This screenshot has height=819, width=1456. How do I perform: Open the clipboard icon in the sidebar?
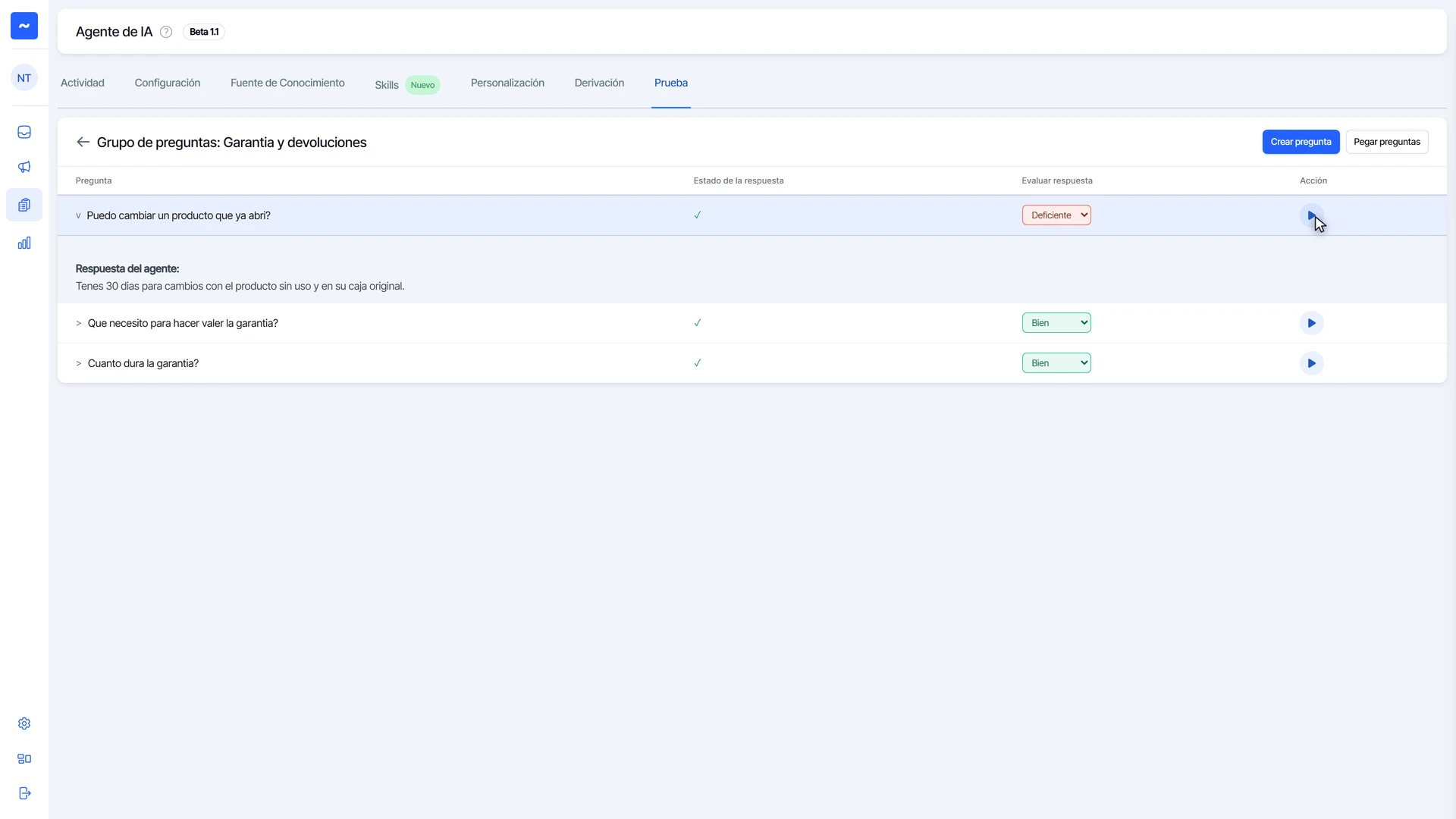24,205
